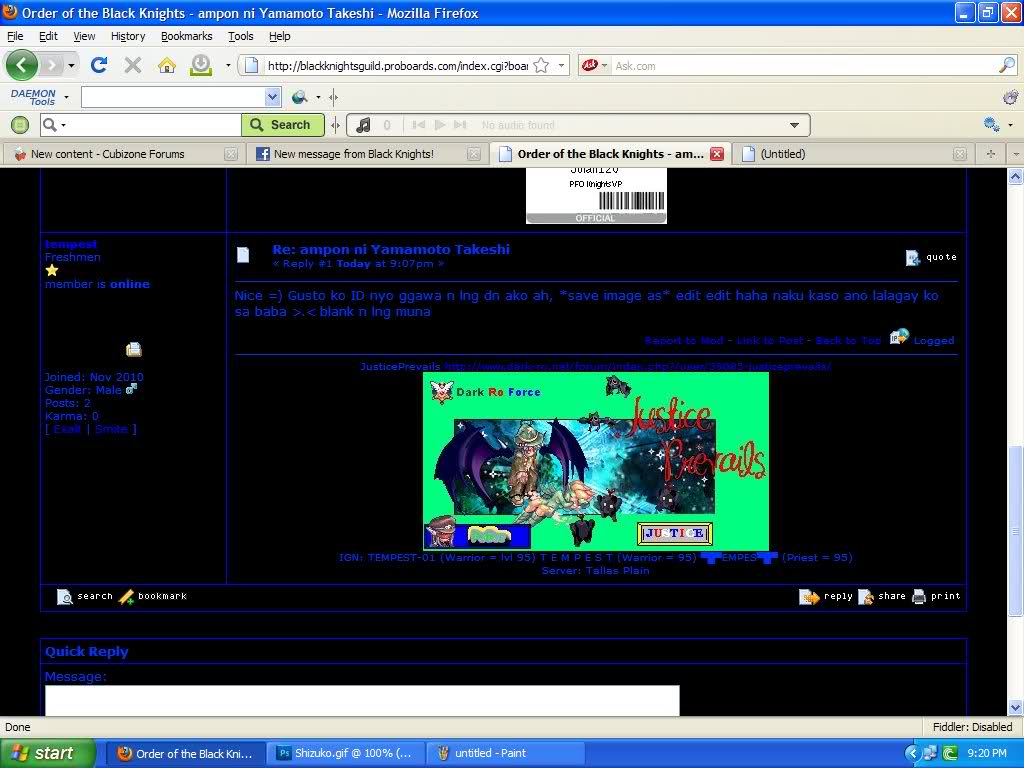
Task: Open the audio track list dropdown
Action: [794, 125]
